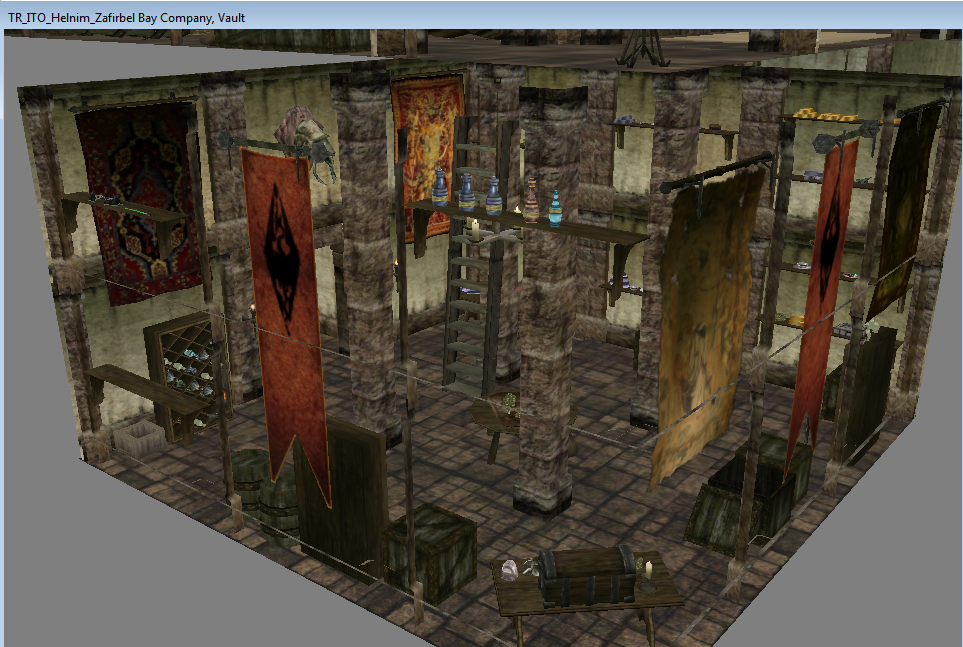Image resolution: width=963 pixels, height=647 pixels.
Task: Select the gold ingots on the top right shelf
Action: click(x=826, y=115)
